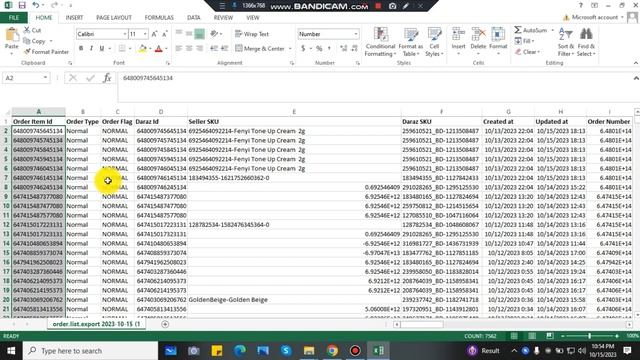
Task: Open Cell Styles
Action: pyautogui.click(x=434, y=42)
